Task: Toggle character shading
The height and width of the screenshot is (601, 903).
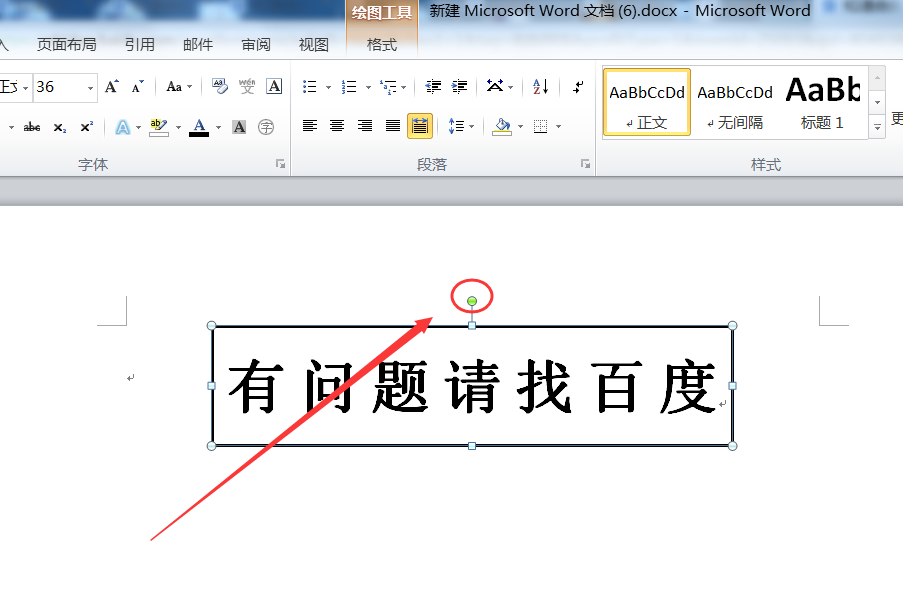Action: coord(240,127)
